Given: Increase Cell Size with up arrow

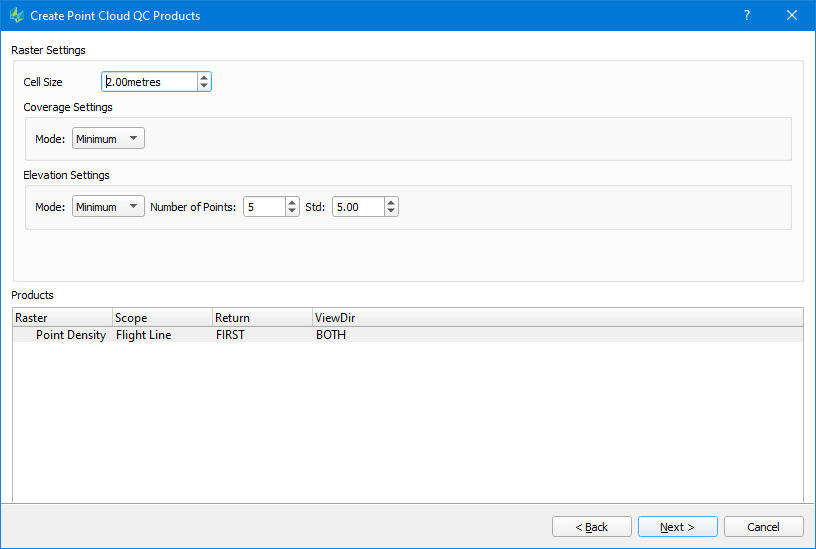Looking at the screenshot, I should (x=204, y=77).
